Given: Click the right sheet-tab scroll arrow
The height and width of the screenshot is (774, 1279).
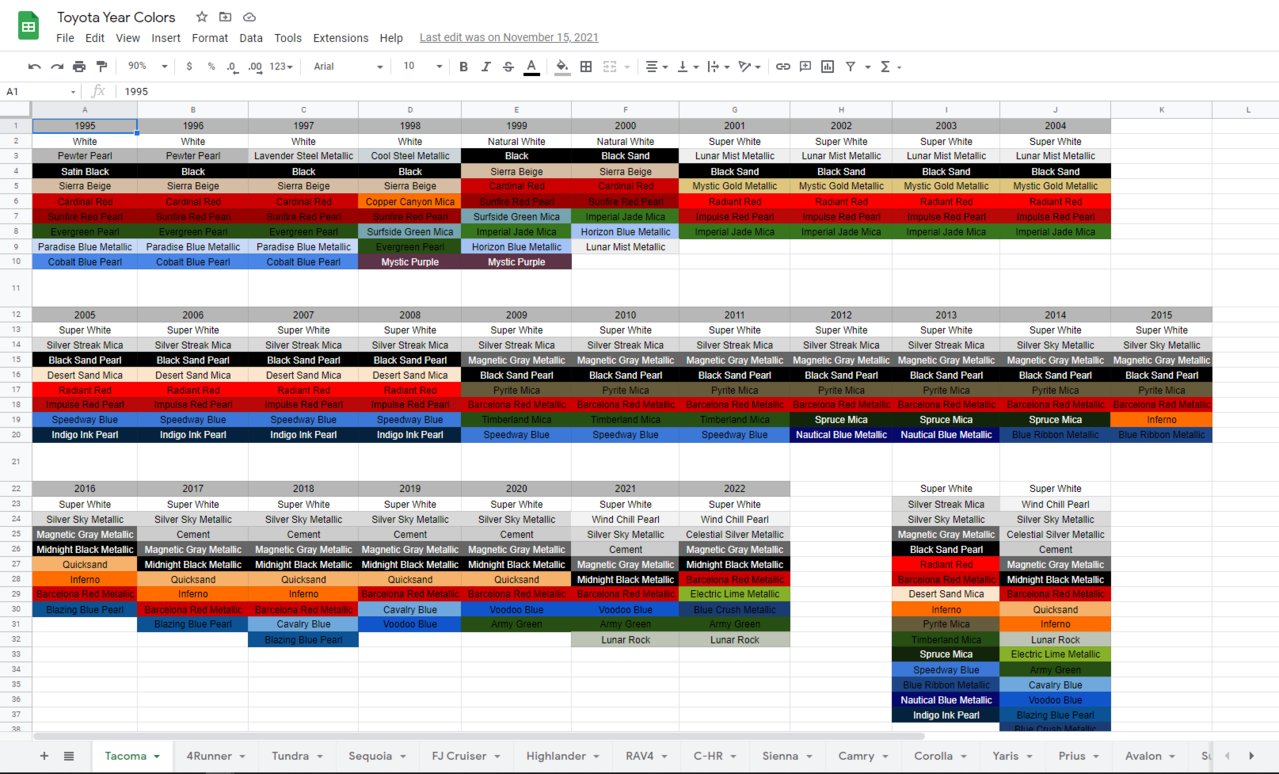Looking at the screenshot, I should pyautogui.click(x=1251, y=756).
